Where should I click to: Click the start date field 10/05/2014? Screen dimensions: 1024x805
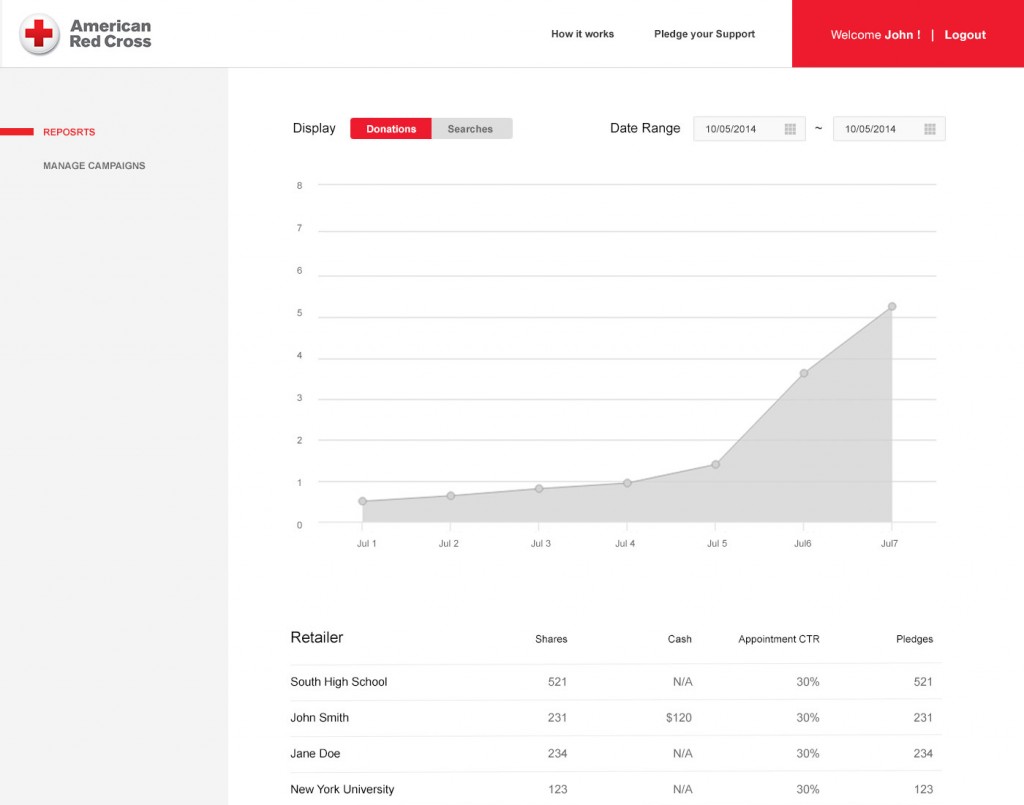(749, 129)
